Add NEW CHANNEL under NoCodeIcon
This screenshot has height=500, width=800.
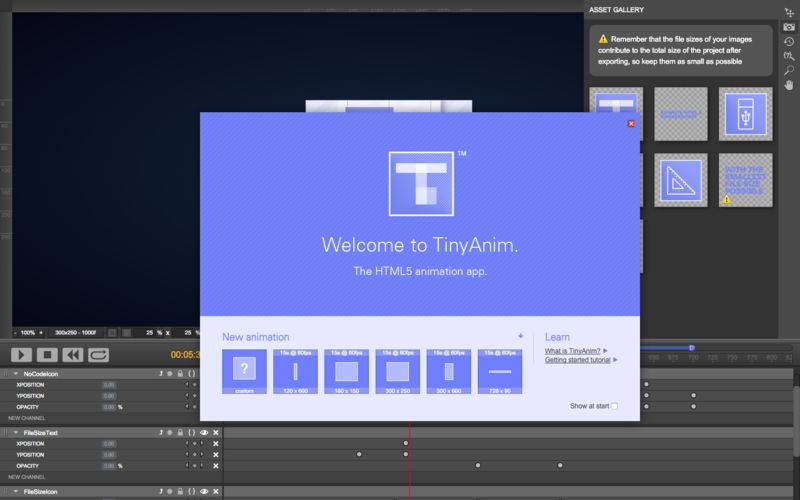click(27, 418)
